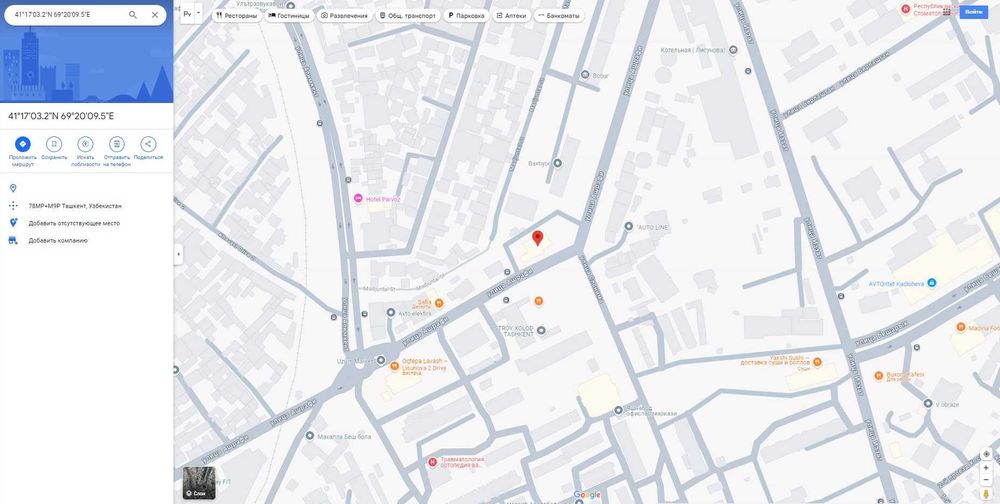Click the blue Проложить маршрут directions icon

point(22,144)
